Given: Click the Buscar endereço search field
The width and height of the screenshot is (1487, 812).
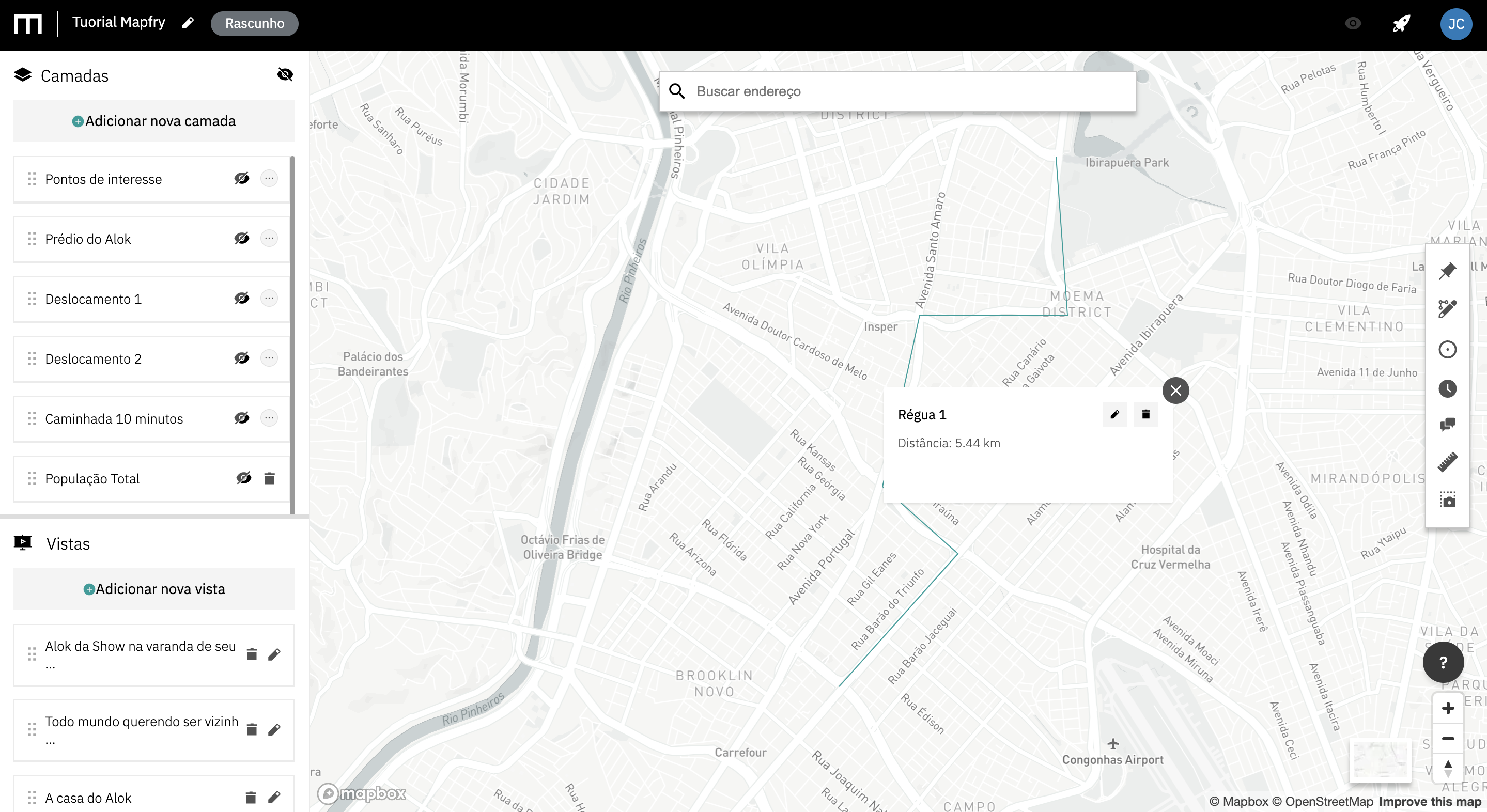Looking at the screenshot, I should tap(897, 91).
